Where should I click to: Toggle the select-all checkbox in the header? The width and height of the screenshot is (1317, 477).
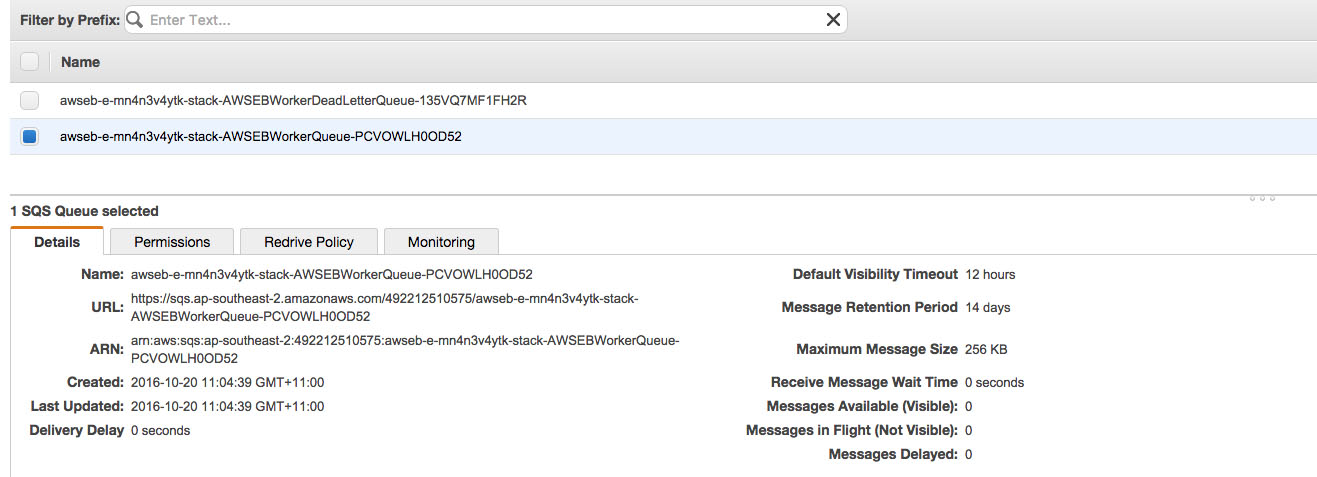tap(29, 62)
